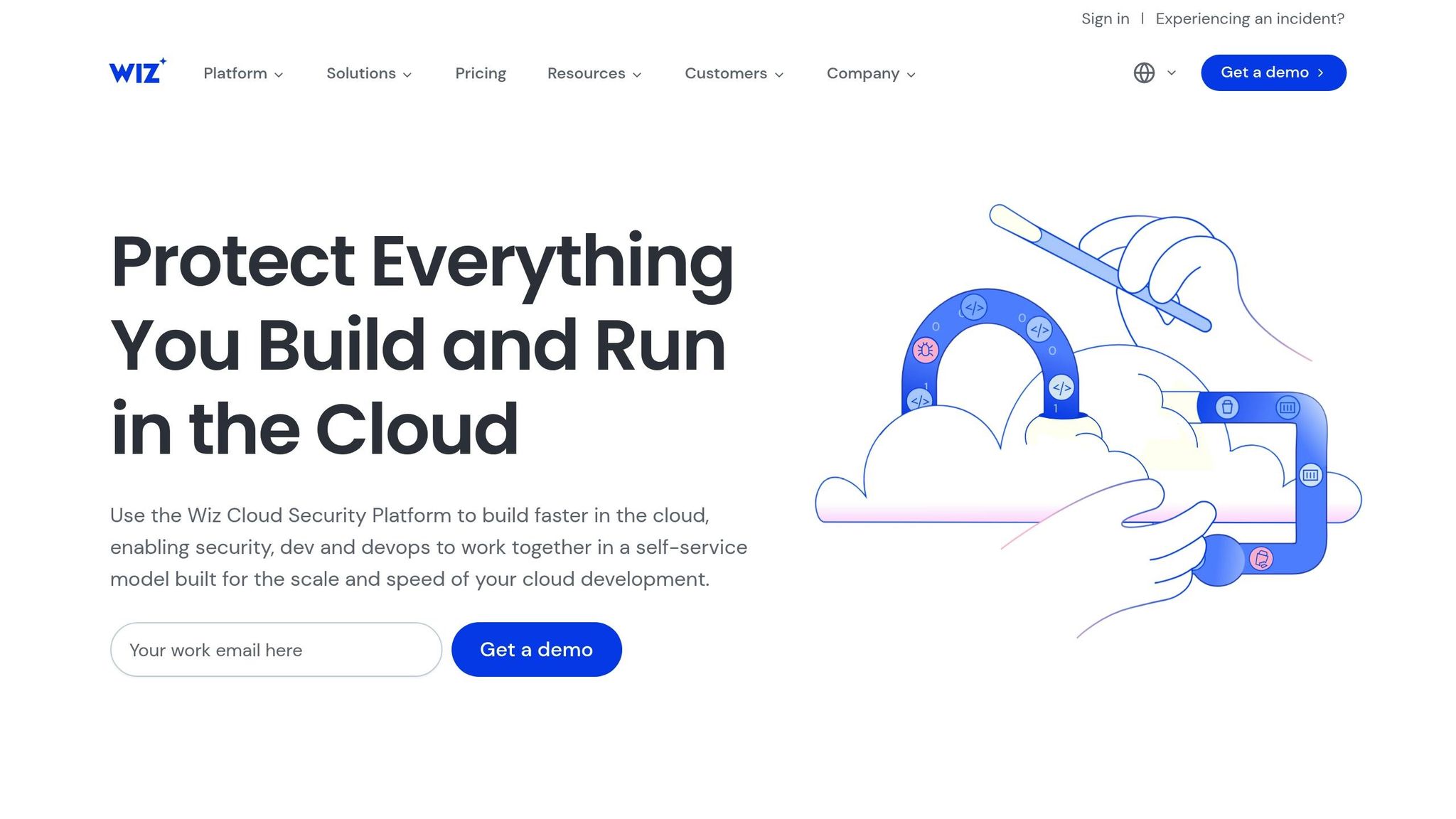The height and width of the screenshot is (819, 1456).
Task: Click the globe language icon
Action: tap(1144, 73)
